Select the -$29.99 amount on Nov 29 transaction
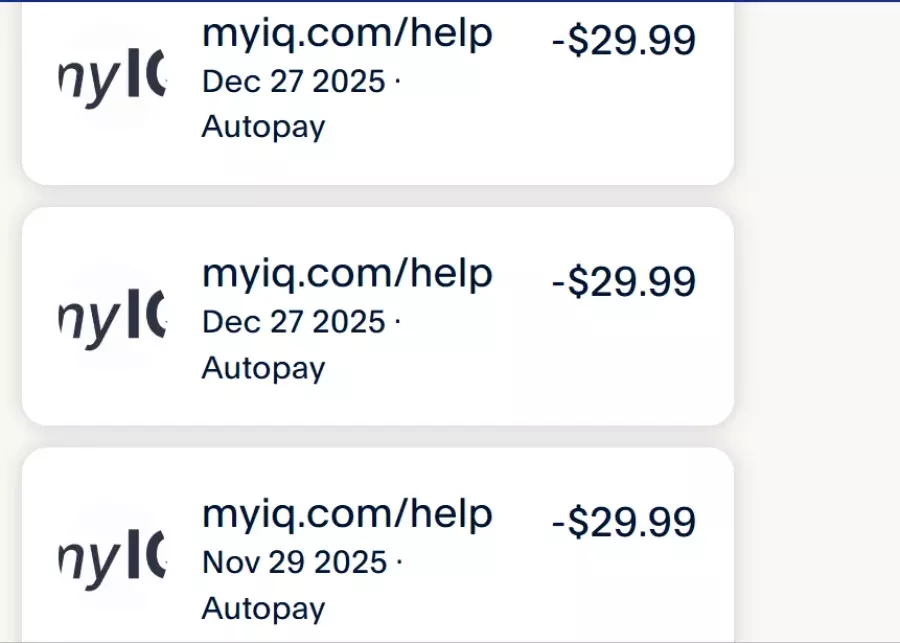The image size is (900, 643). point(623,523)
